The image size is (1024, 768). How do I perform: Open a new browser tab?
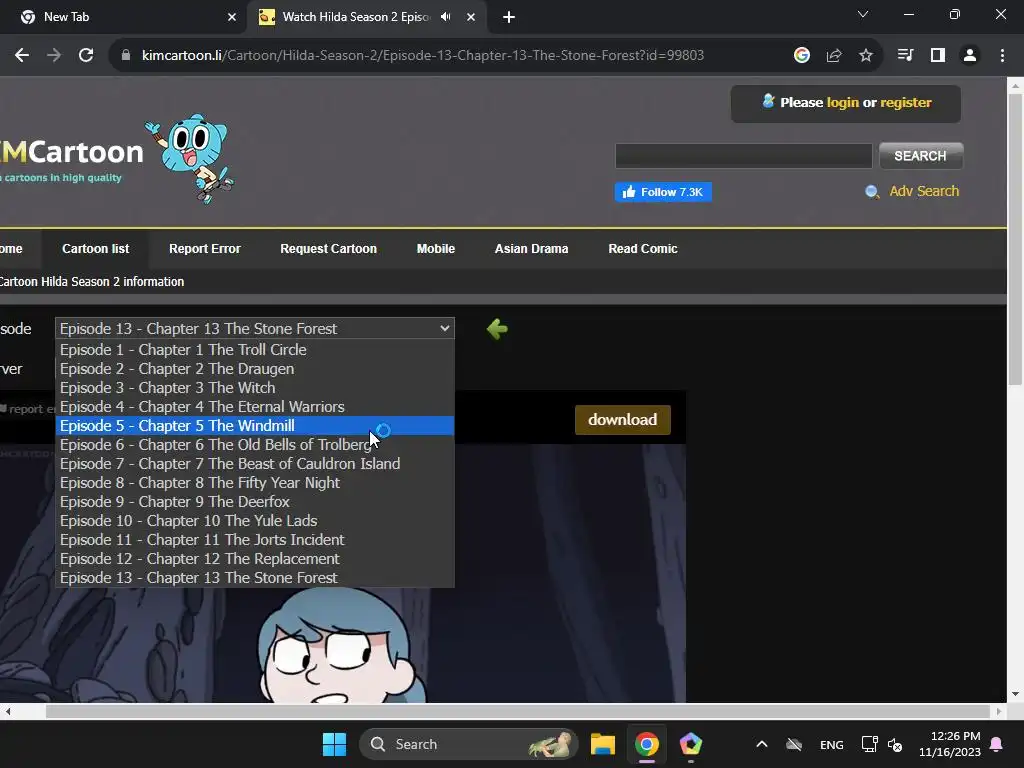click(x=509, y=17)
